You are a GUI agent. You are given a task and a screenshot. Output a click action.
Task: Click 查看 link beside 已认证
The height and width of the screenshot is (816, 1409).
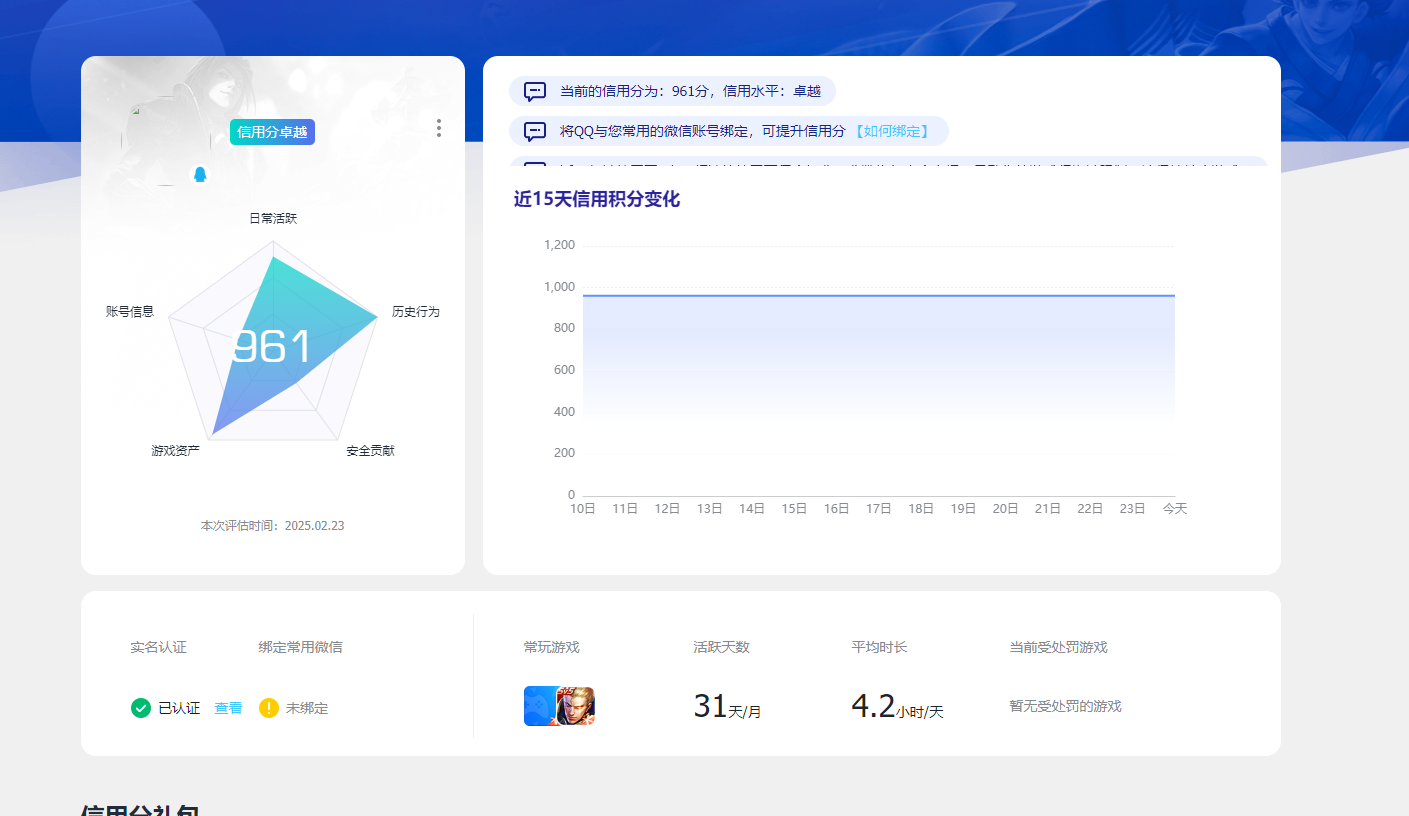(228, 708)
